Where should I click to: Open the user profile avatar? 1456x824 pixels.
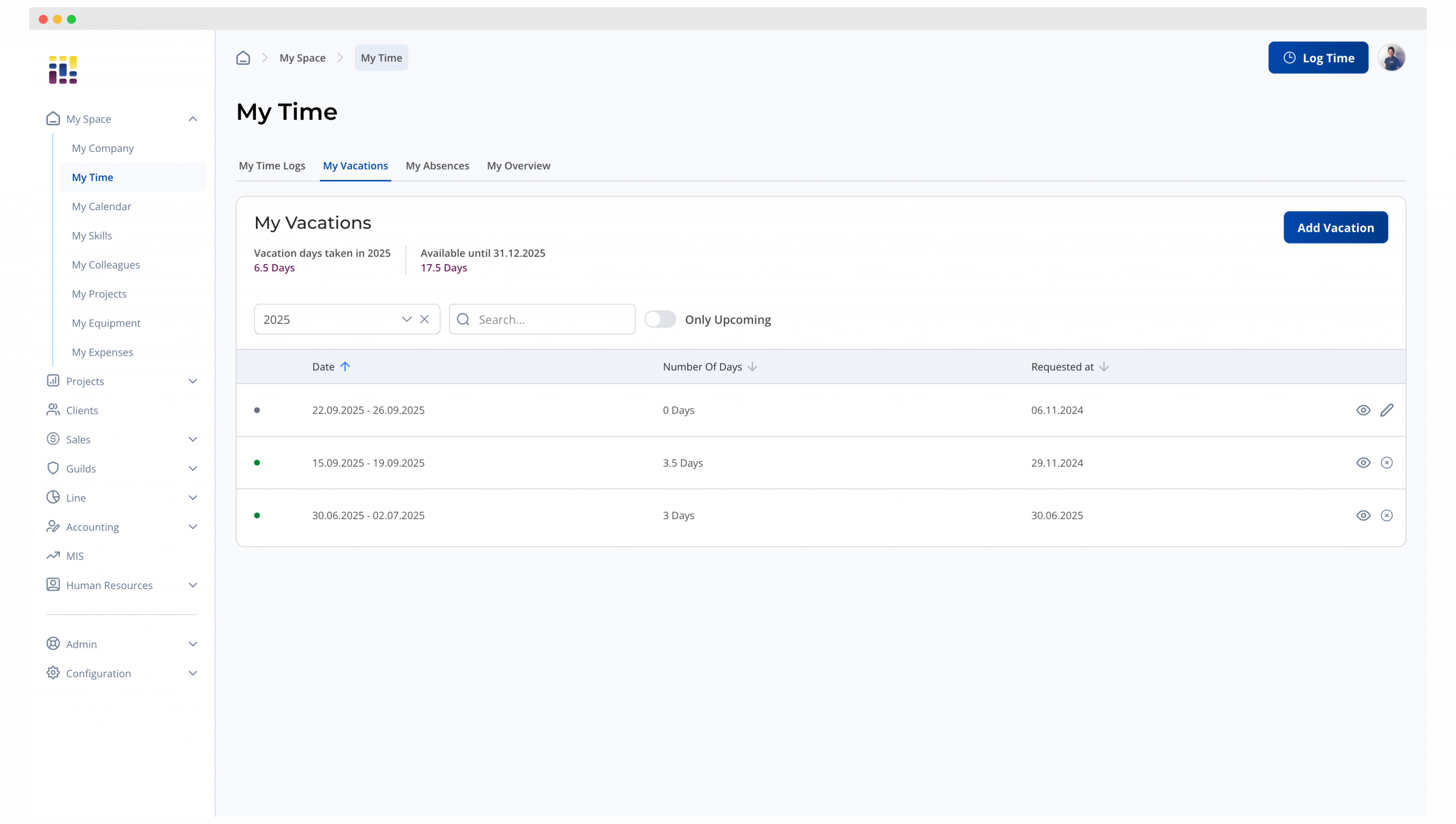point(1392,57)
